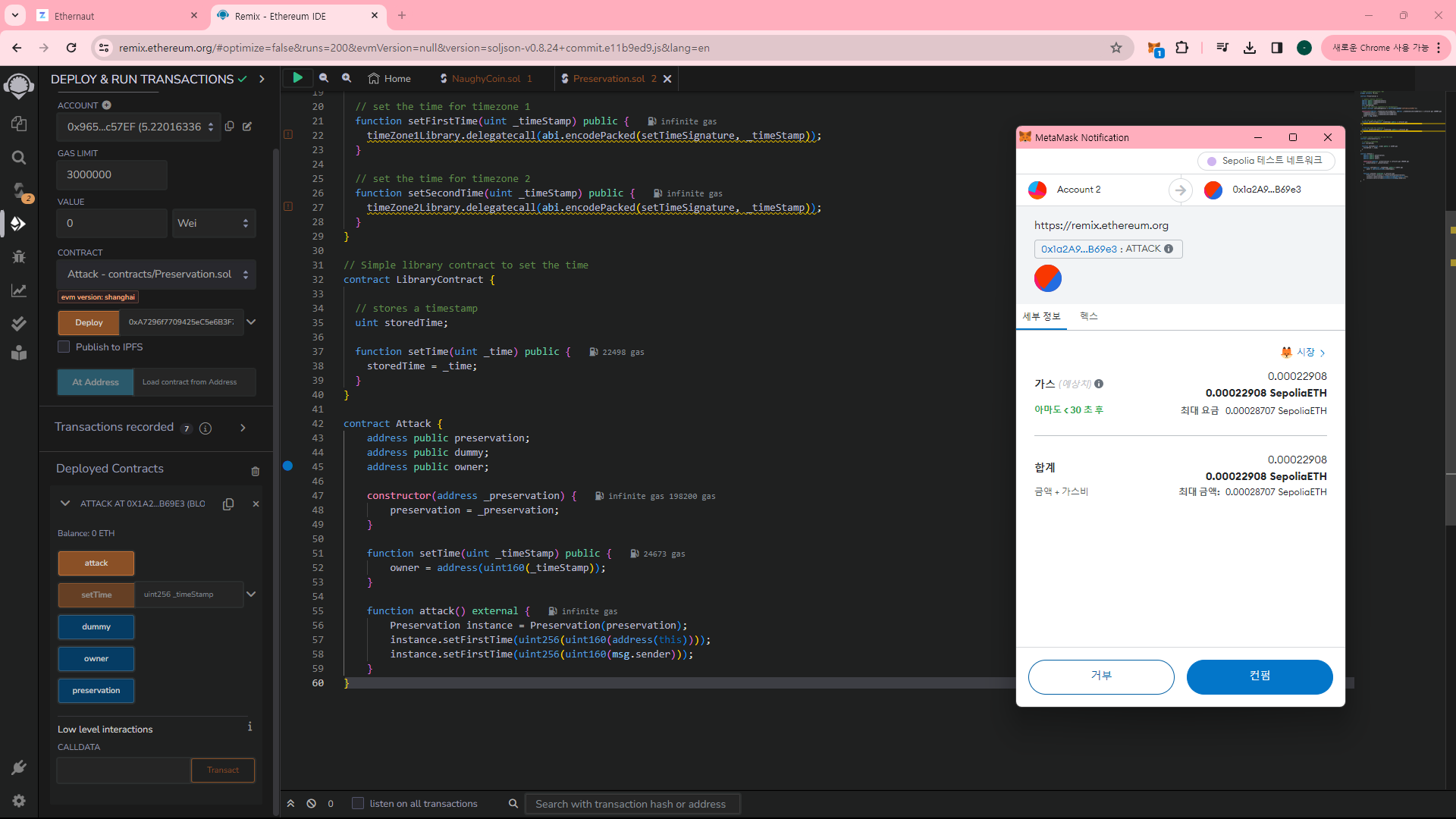This screenshot has width=1456, height=819.
Task: Expand the setTime function parameters chevron
Action: coord(251,595)
